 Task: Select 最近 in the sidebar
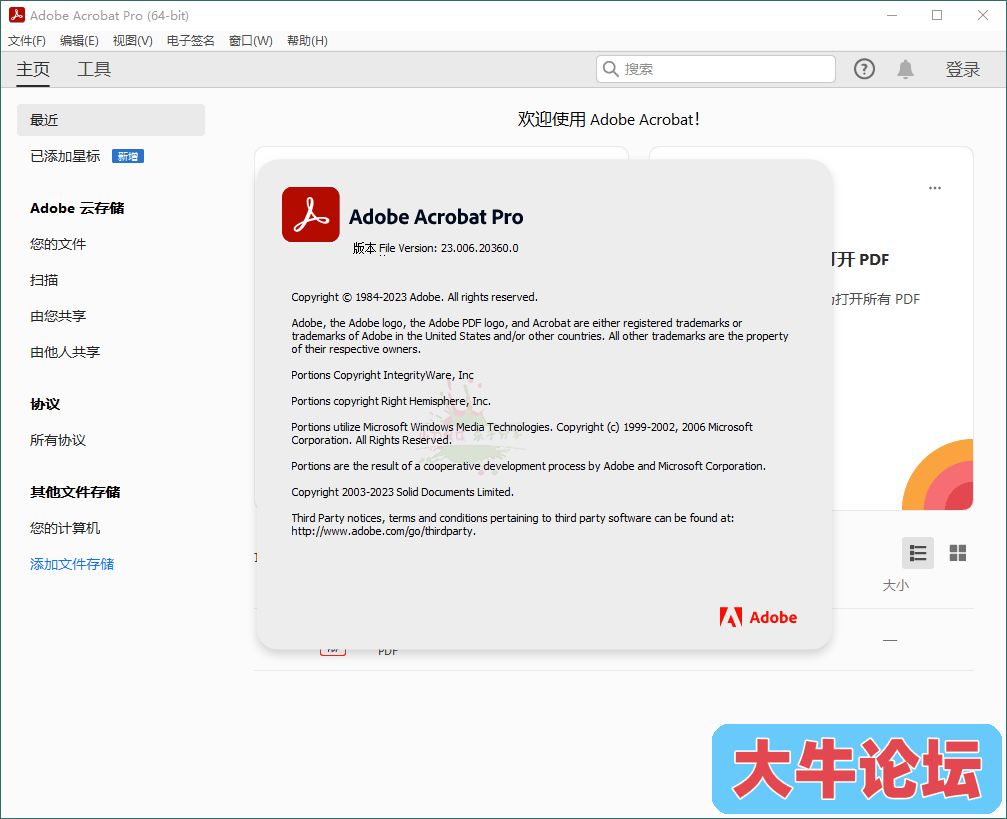click(x=110, y=120)
